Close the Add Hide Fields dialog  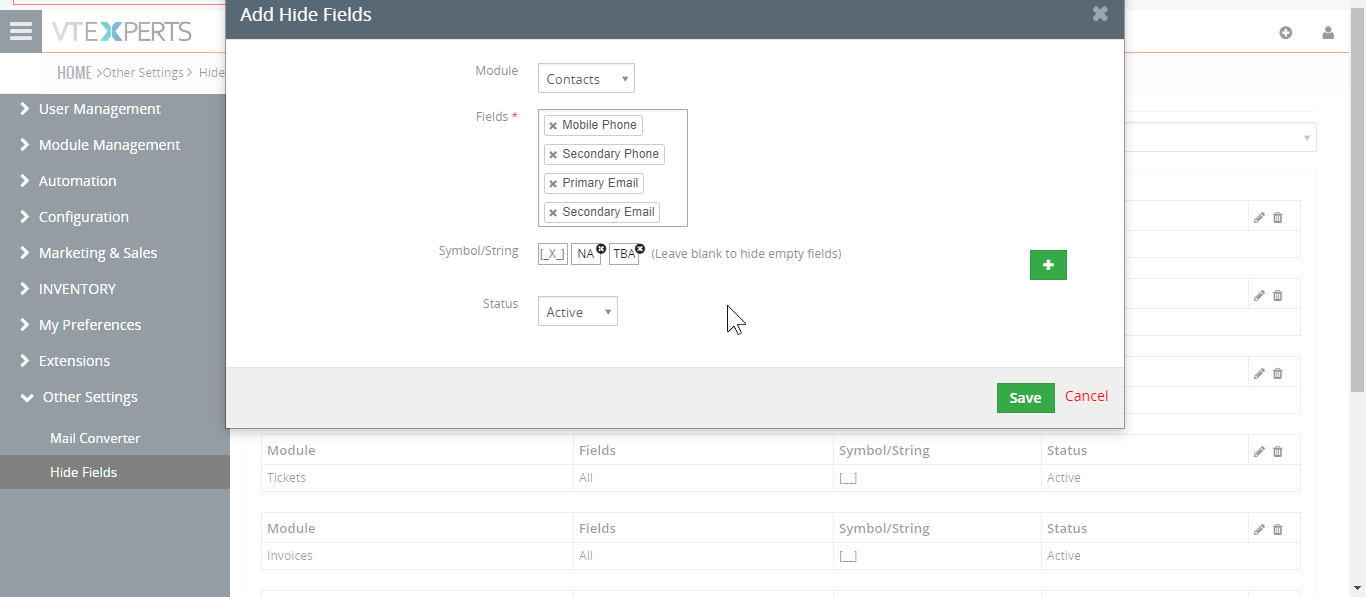click(x=1100, y=14)
